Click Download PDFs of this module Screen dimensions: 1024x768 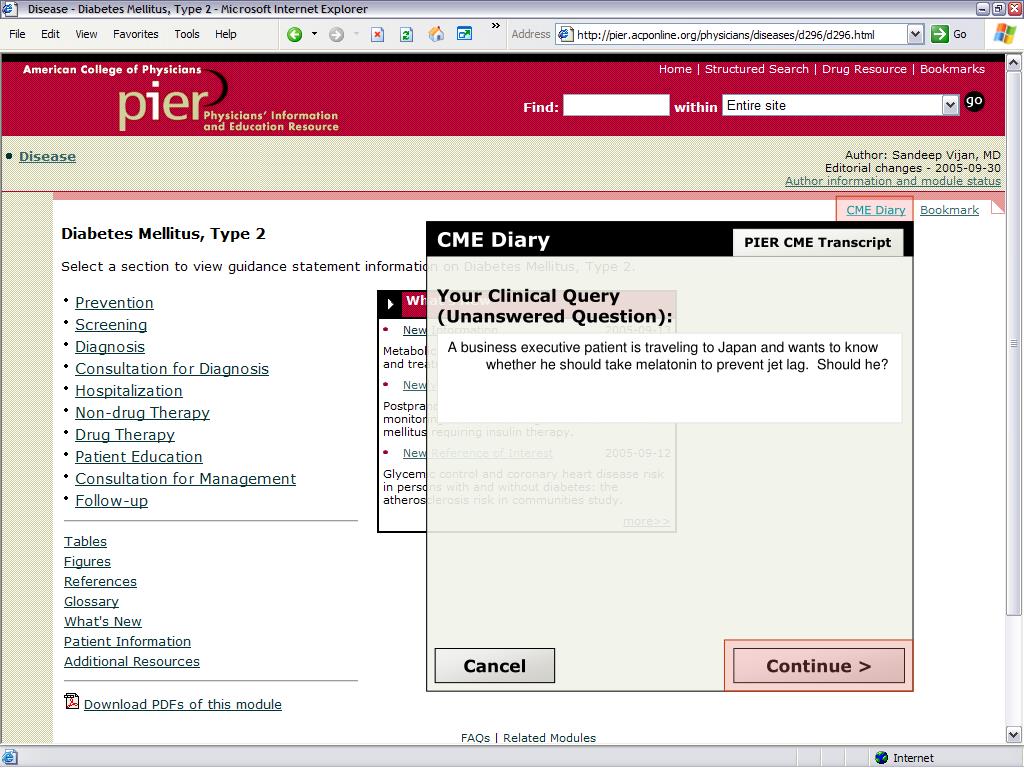coord(183,705)
